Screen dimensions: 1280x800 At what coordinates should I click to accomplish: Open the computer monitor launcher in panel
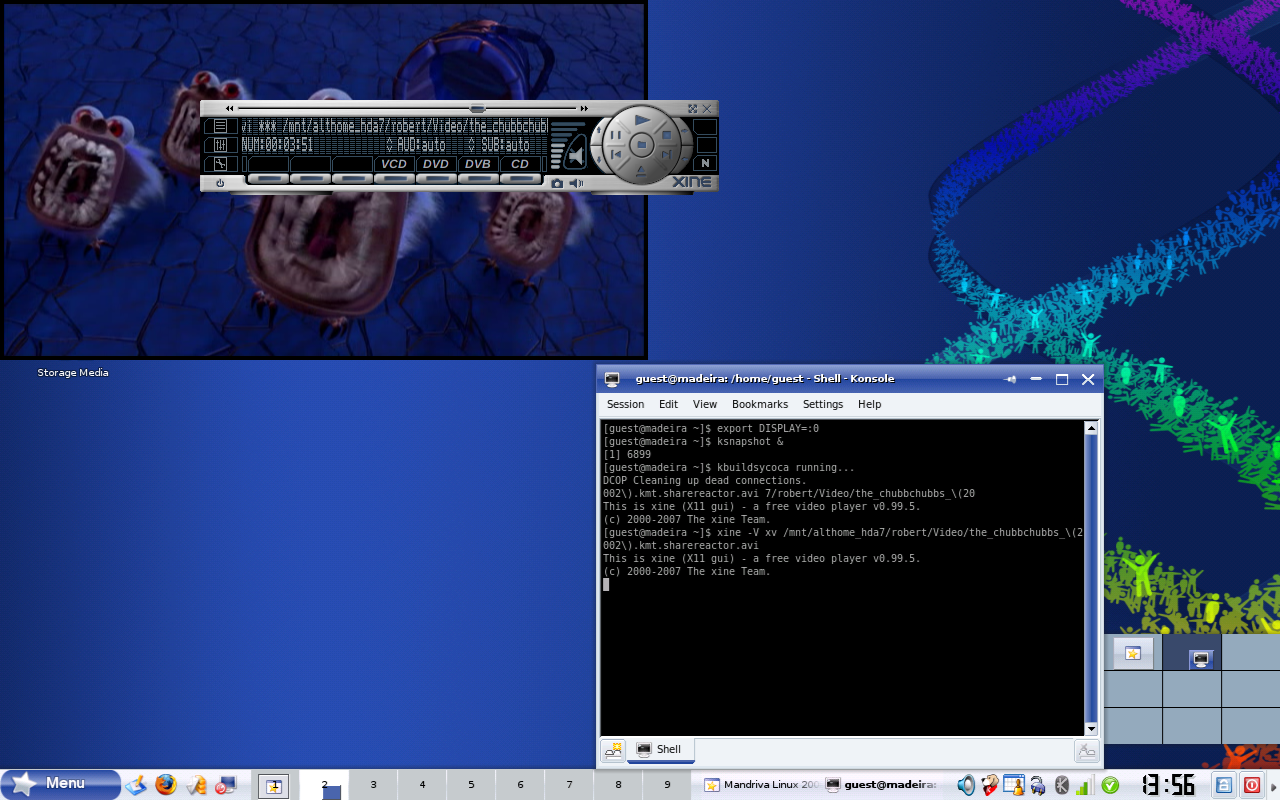(227, 785)
